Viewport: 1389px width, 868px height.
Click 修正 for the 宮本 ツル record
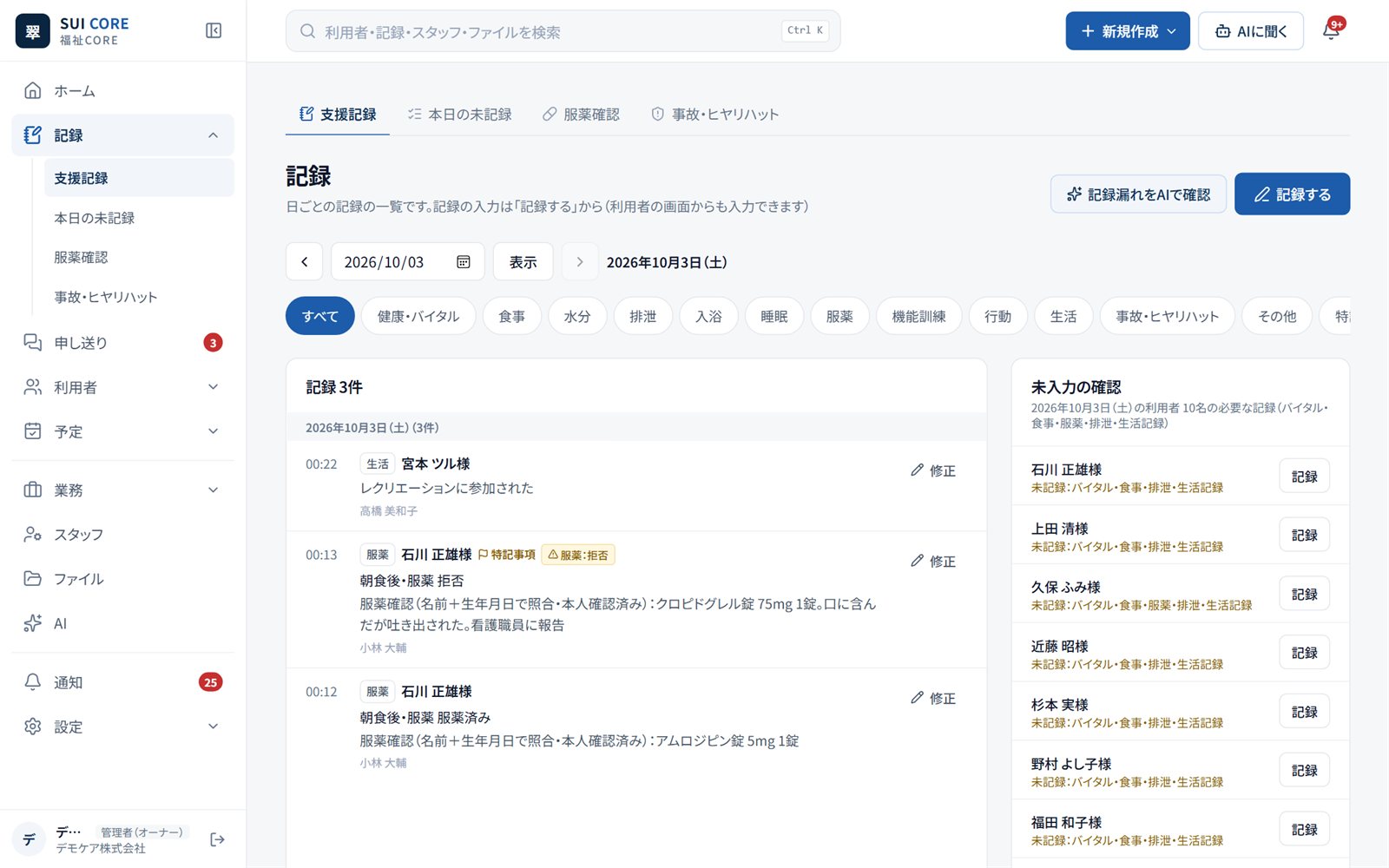click(x=933, y=470)
